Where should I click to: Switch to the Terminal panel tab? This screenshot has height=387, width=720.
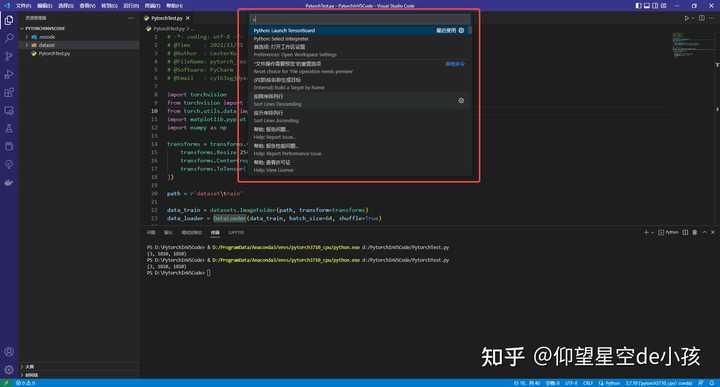(x=215, y=233)
